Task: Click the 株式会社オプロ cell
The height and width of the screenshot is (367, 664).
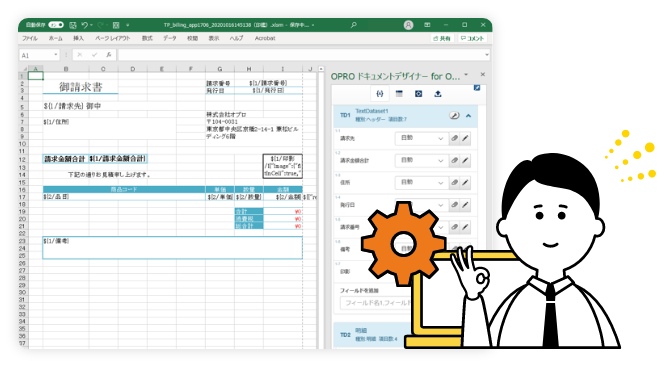Action: tap(227, 115)
